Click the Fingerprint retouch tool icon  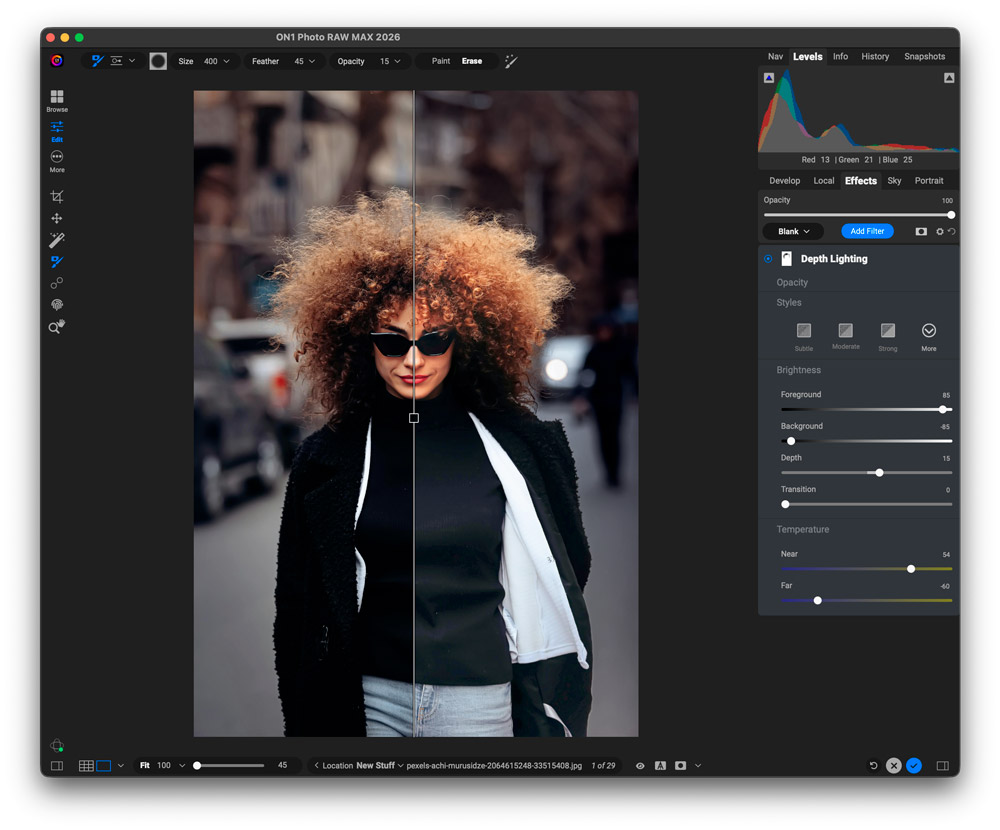[x=57, y=305]
